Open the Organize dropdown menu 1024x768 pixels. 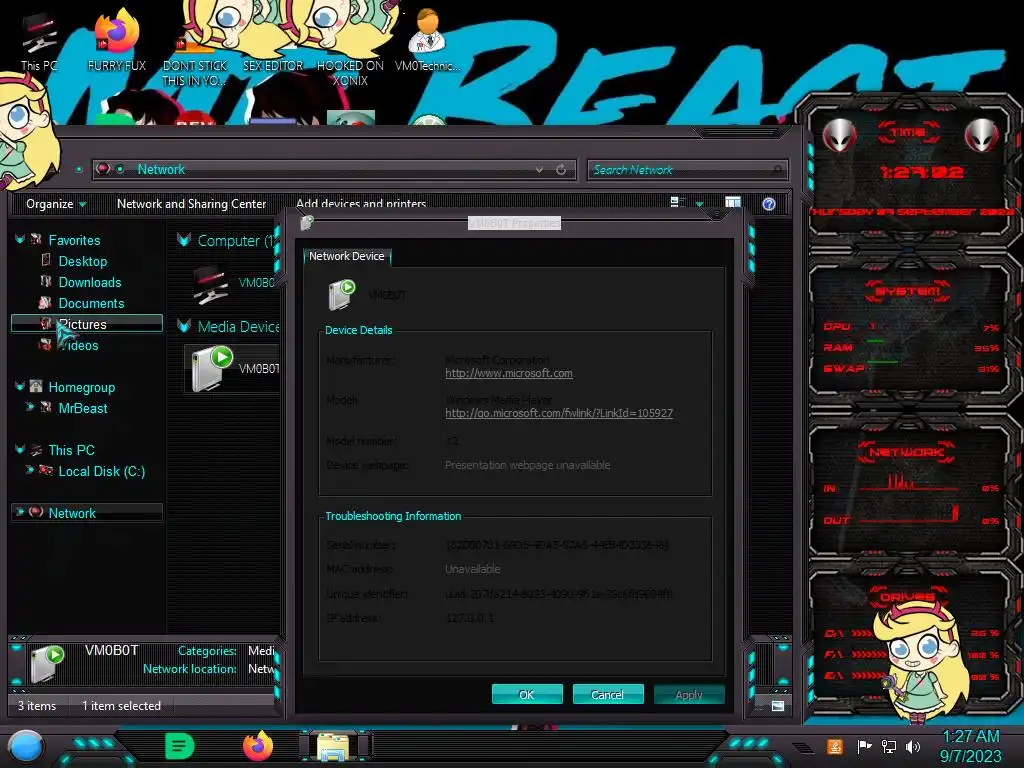click(56, 204)
